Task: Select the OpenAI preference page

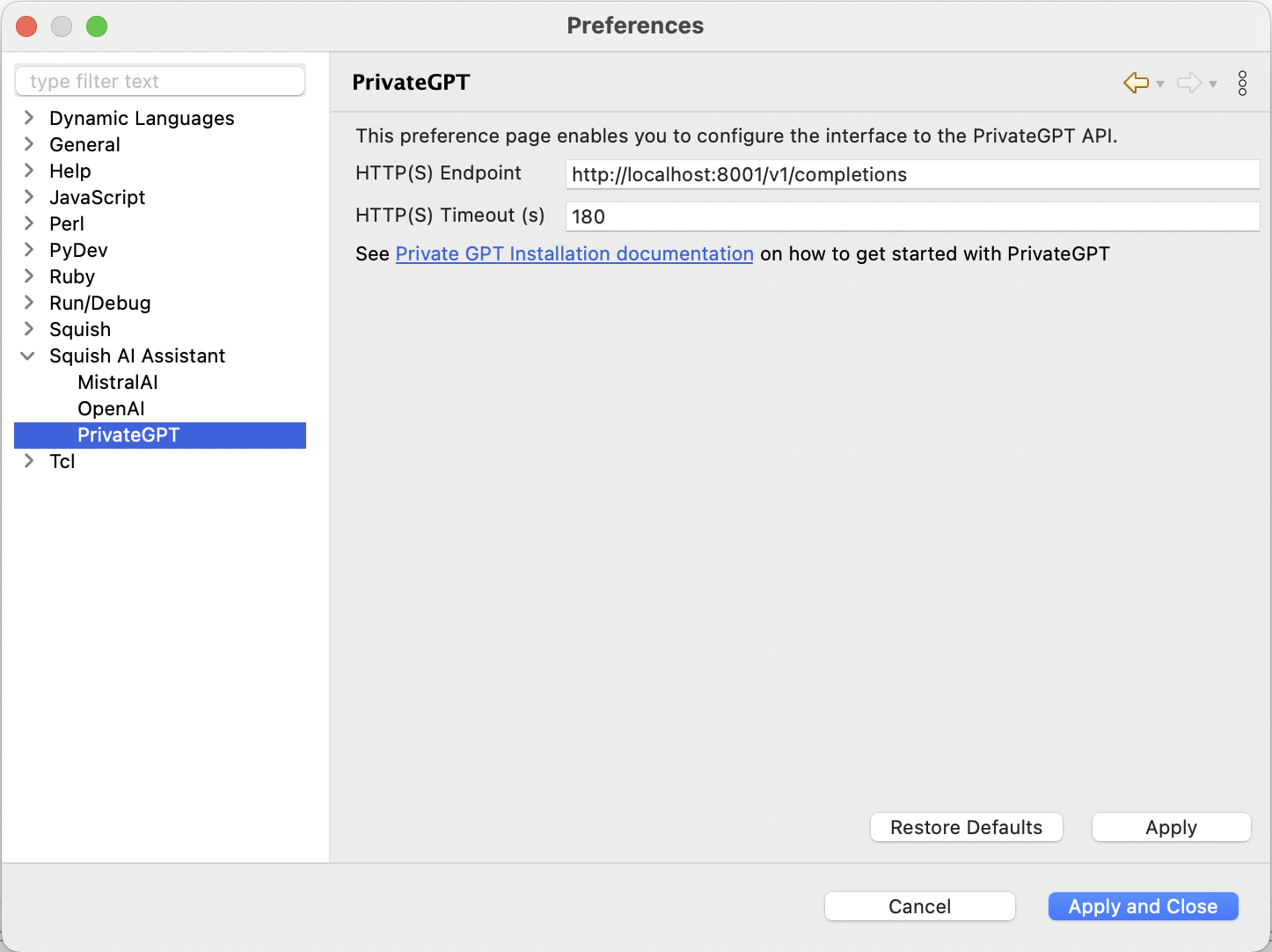Action: click(111, 408)
